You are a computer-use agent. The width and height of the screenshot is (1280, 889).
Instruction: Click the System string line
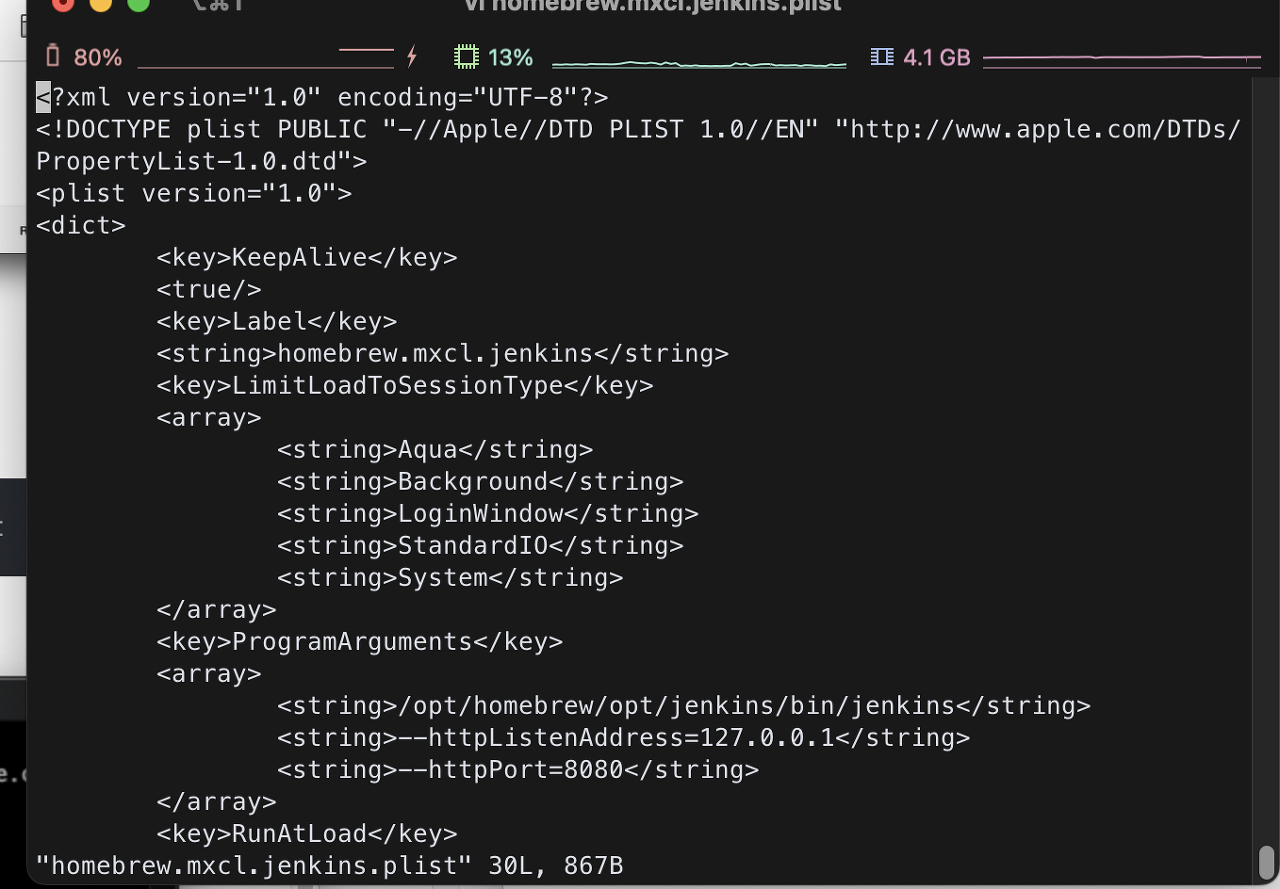pyautogui.click(x=450, y=577)
